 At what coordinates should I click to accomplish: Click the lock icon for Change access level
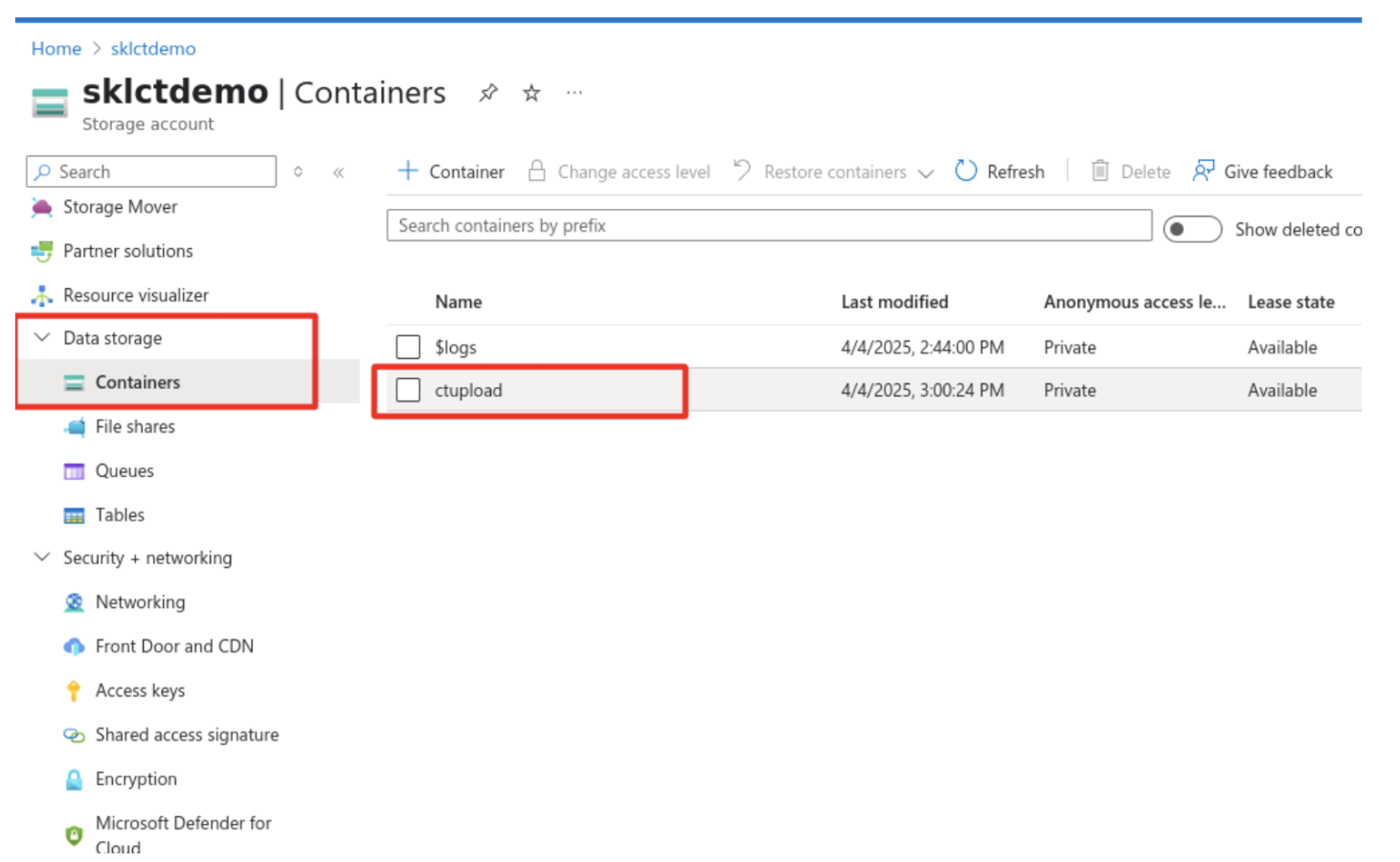tap(536, 170)
